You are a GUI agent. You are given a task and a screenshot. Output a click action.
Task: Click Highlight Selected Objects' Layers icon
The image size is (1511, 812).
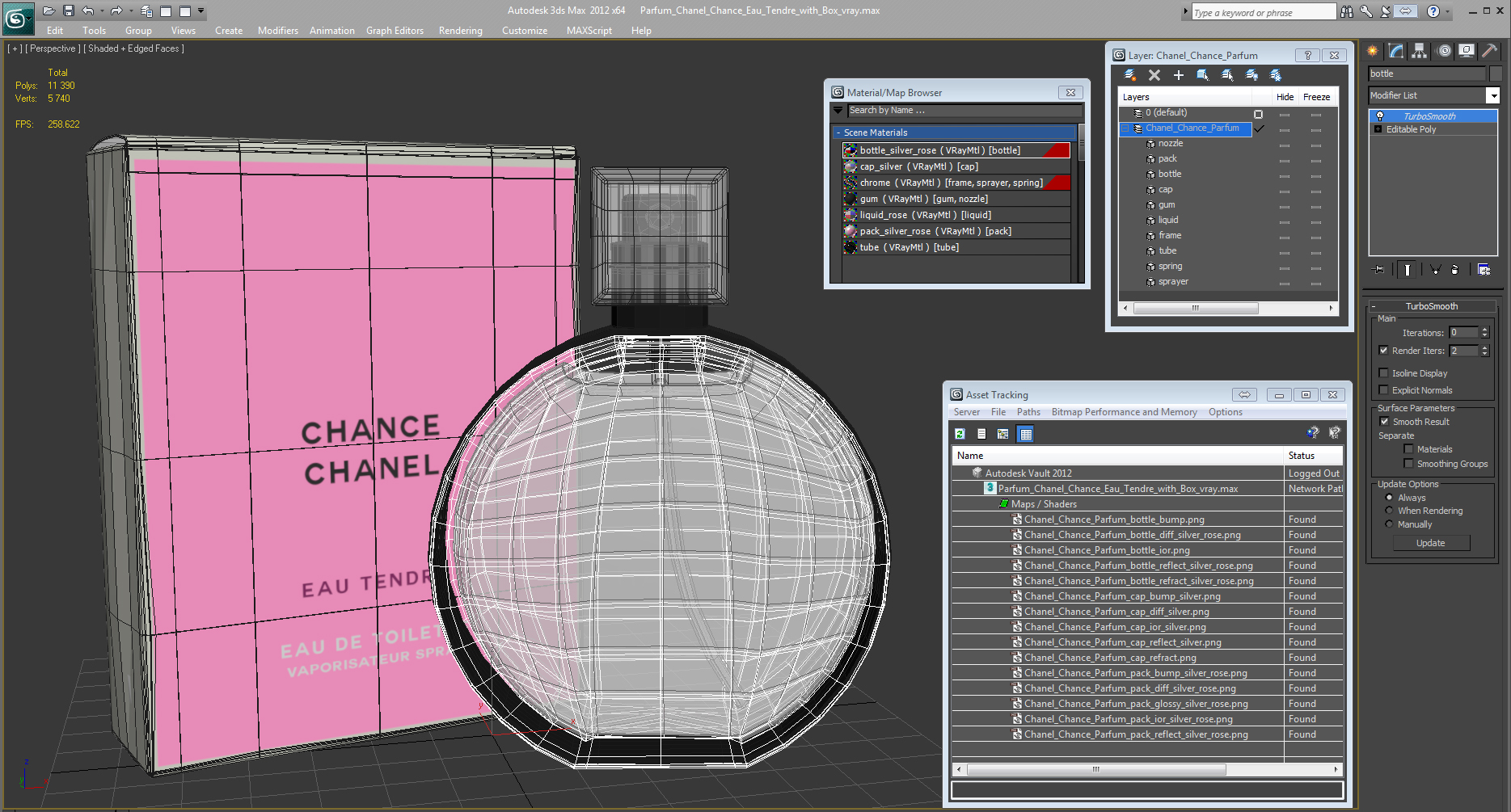1227,75
